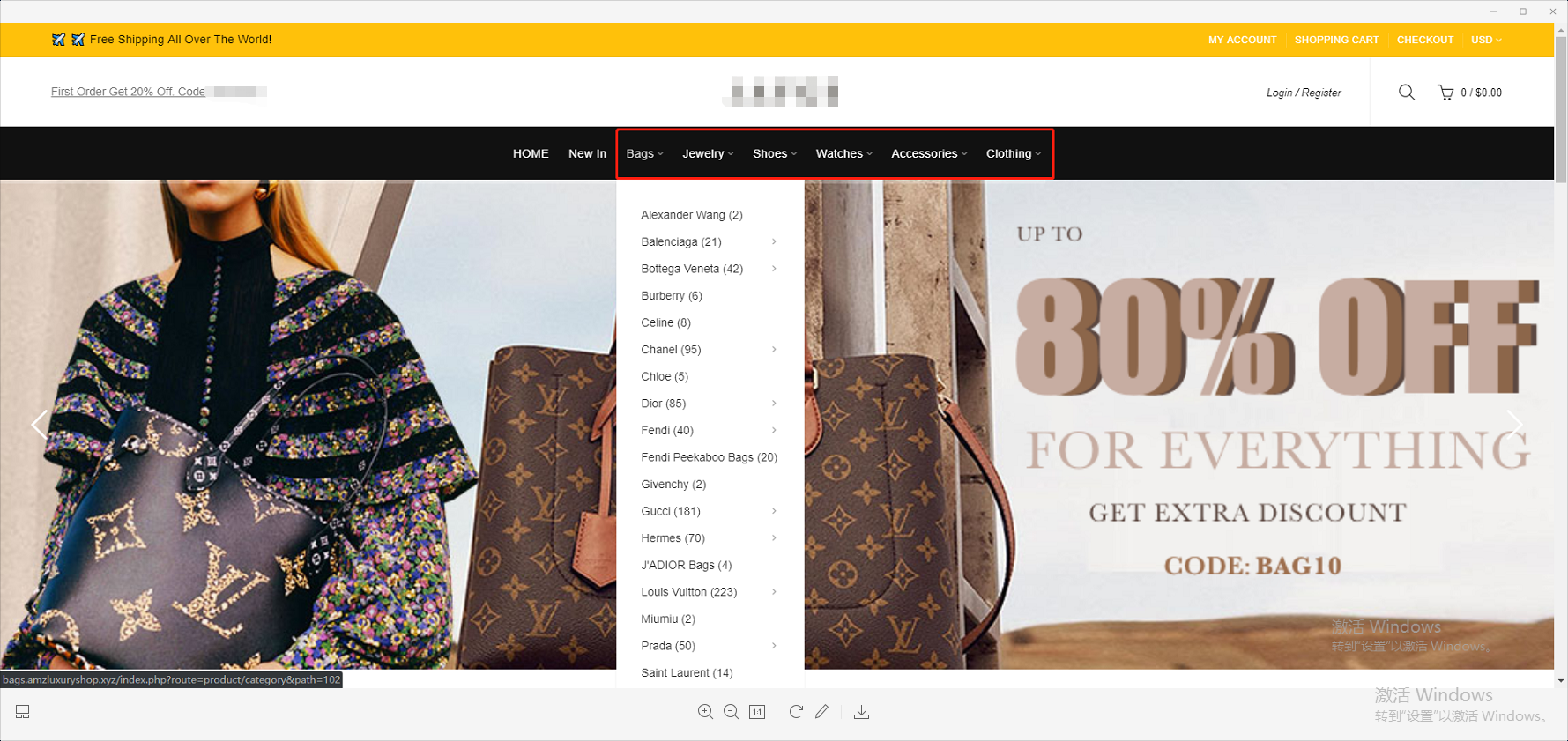Open the Clothing menu
The height and width of the screenshot is (741, 1568).
point(1014,153)
